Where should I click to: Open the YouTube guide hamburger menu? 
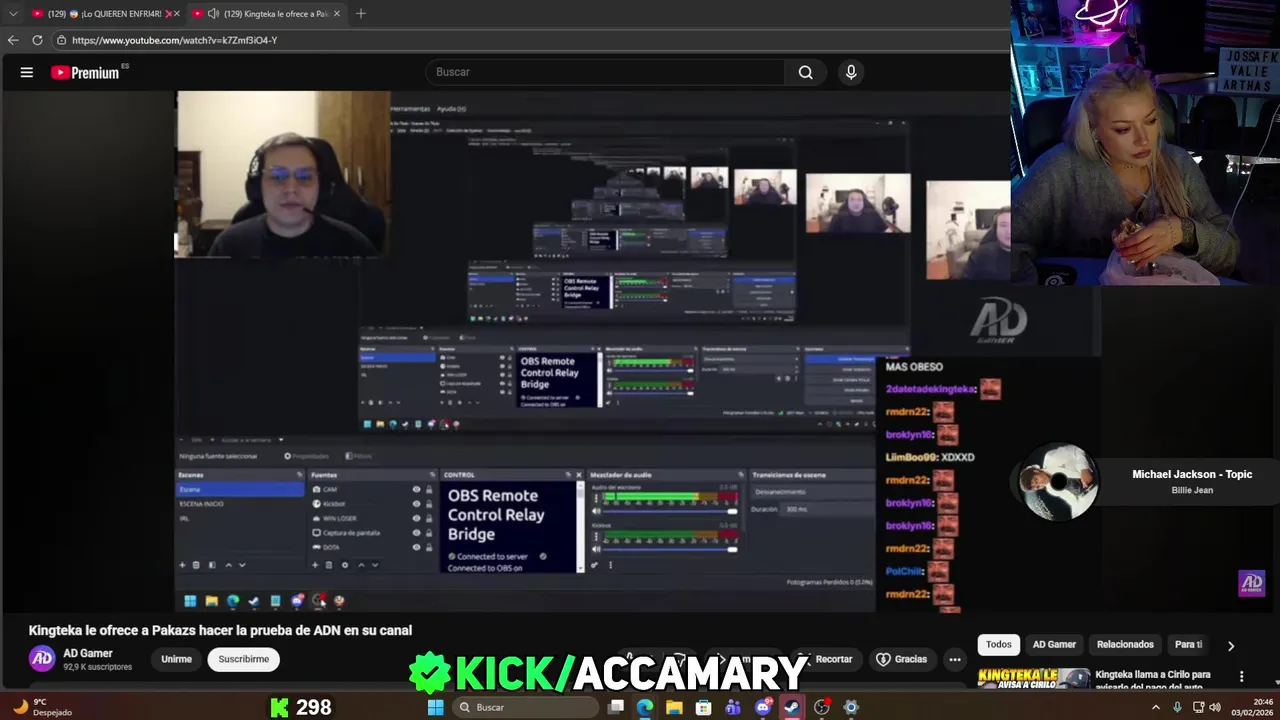pos(27,72)
